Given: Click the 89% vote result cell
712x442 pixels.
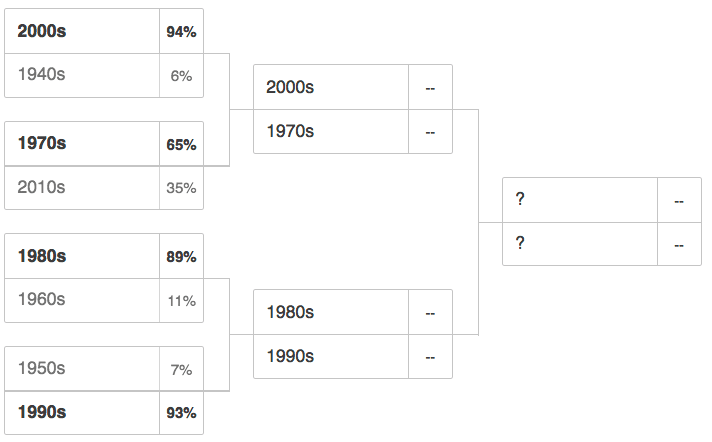Looking at the screenshot, I should (x=181, y=256).
